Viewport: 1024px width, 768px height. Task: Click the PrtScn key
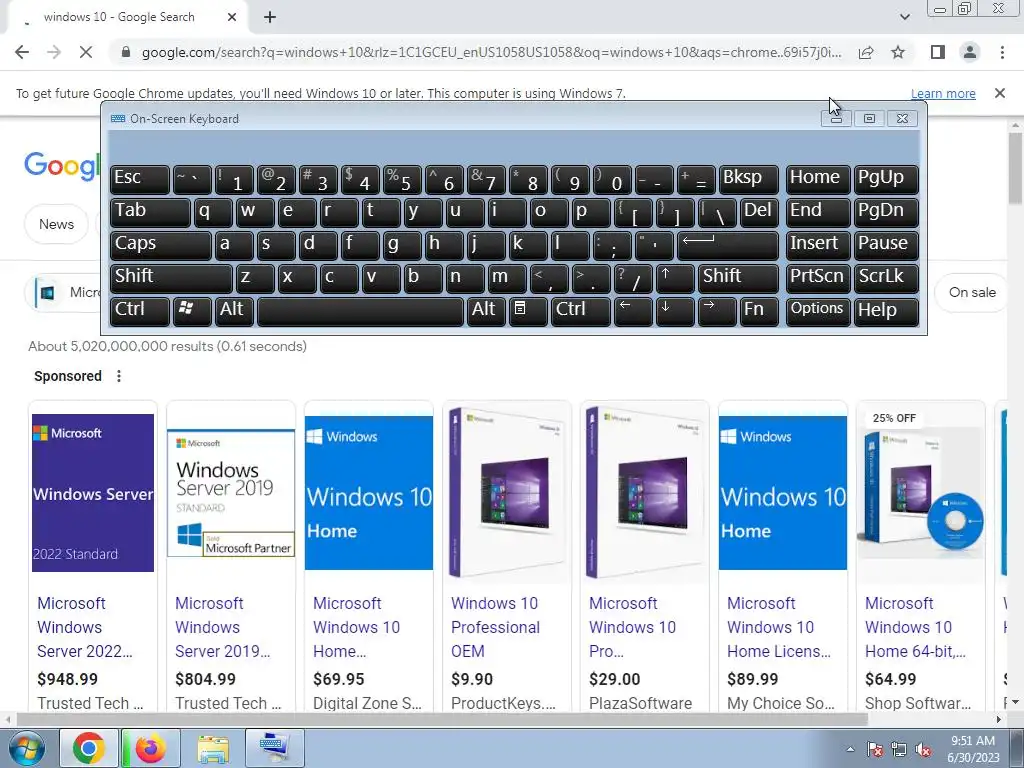pos(818,278)
